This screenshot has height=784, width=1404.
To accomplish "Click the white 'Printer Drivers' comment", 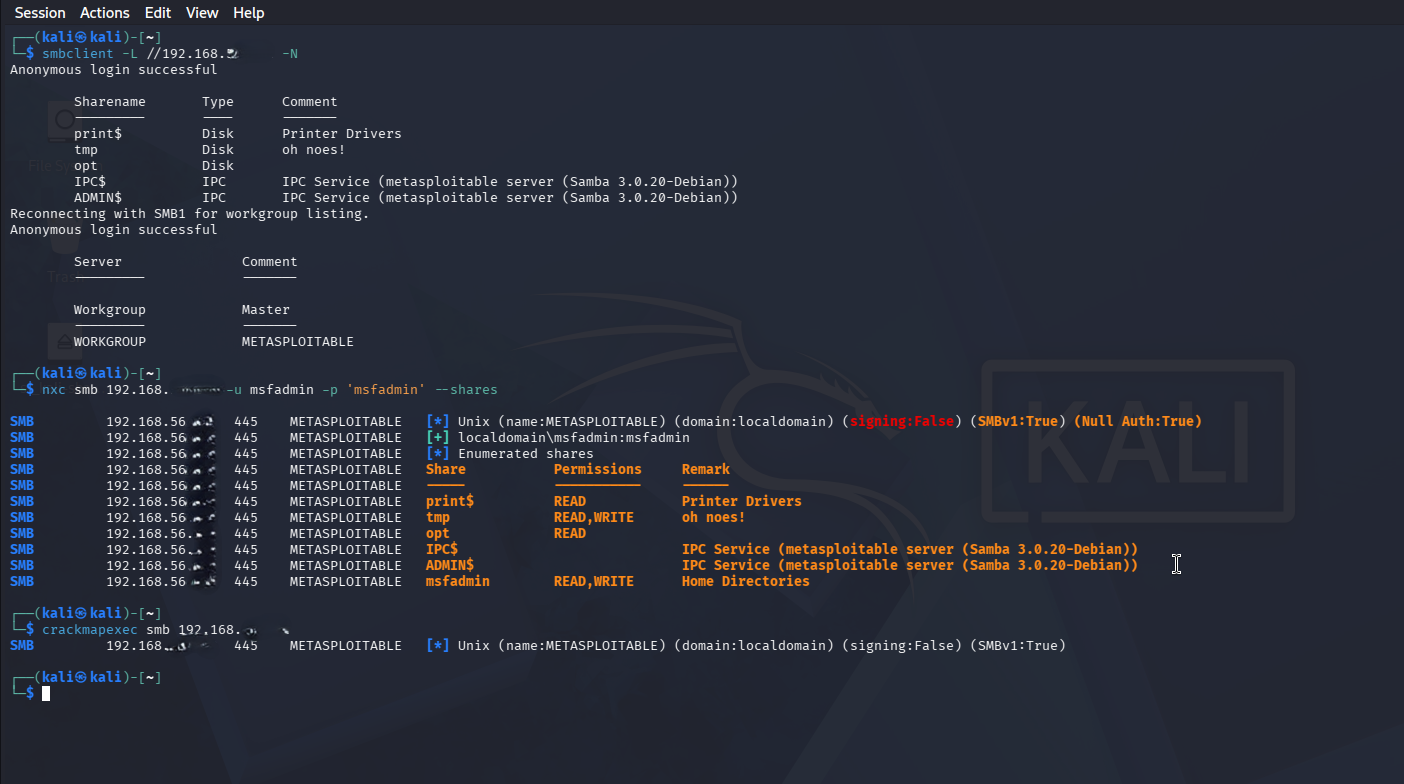I will point(342,134).
